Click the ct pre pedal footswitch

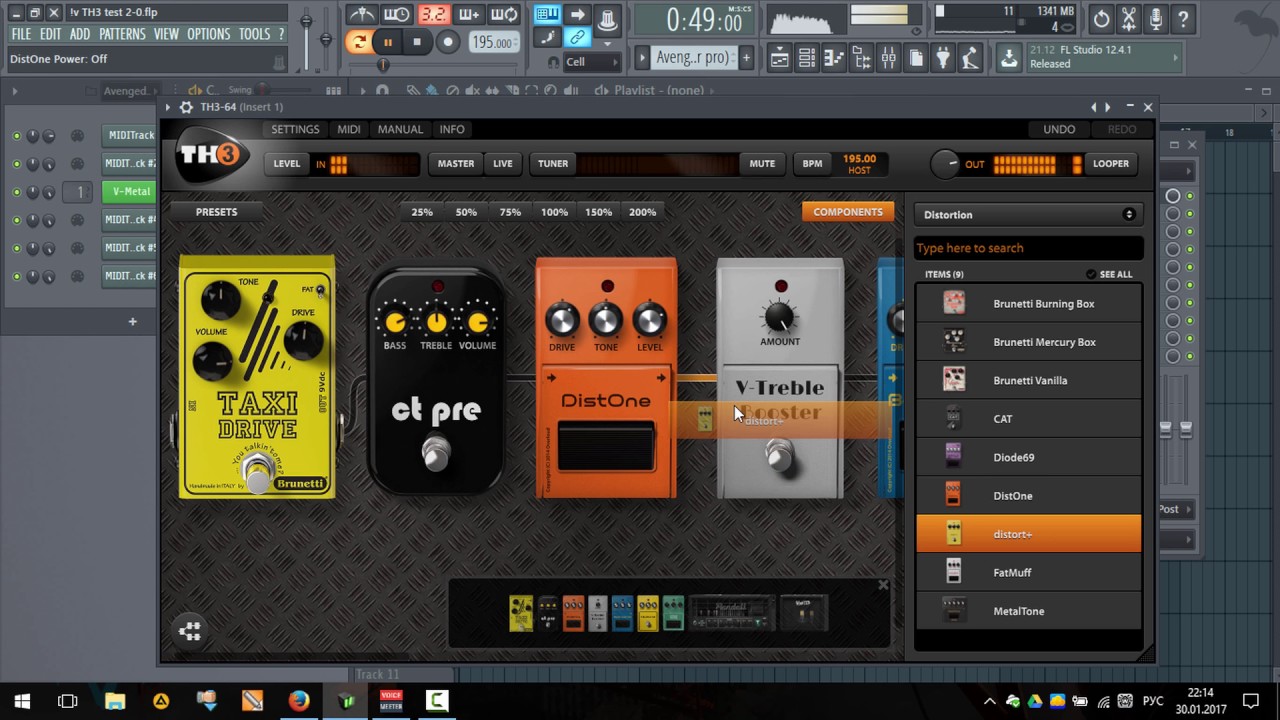coord(435,453)
